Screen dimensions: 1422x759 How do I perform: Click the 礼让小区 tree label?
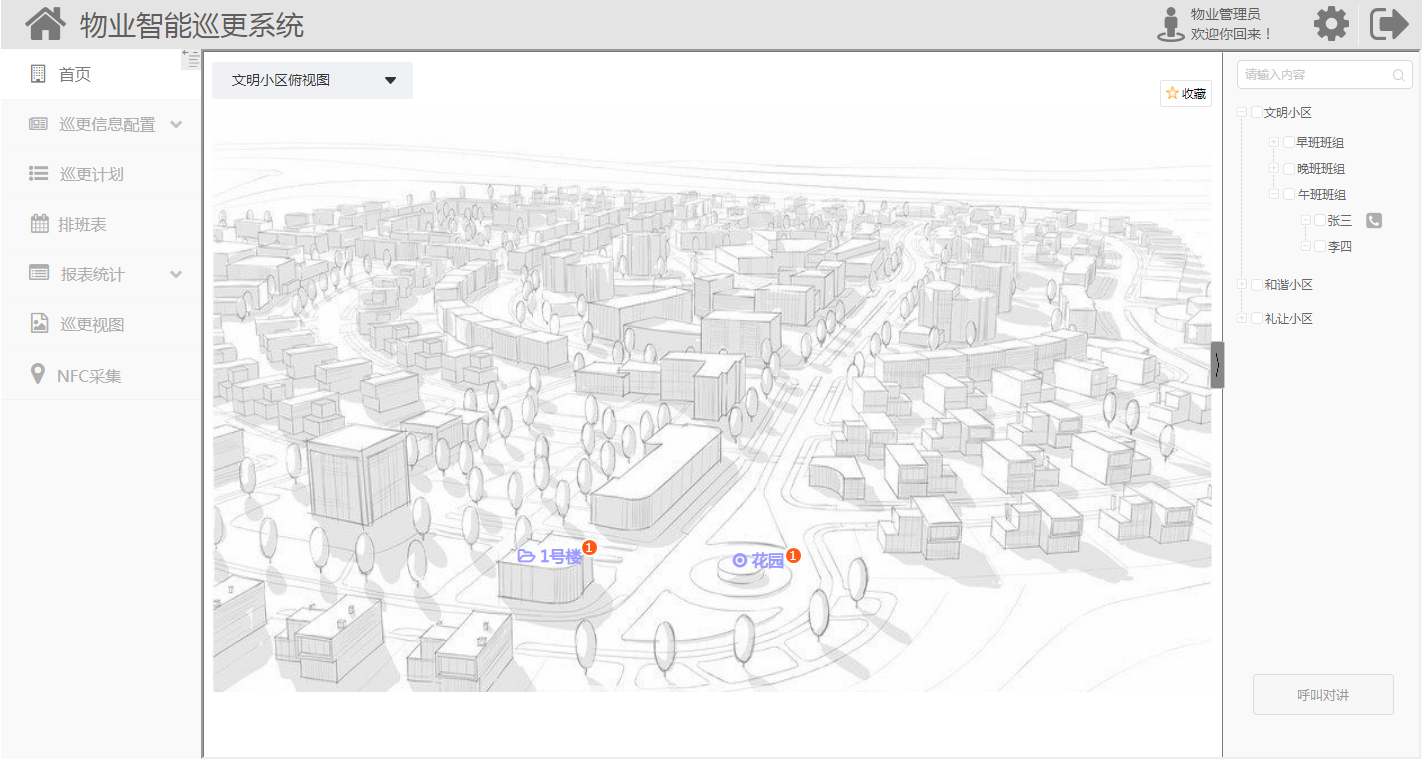pyautogui.click(x=1288, y=319)
